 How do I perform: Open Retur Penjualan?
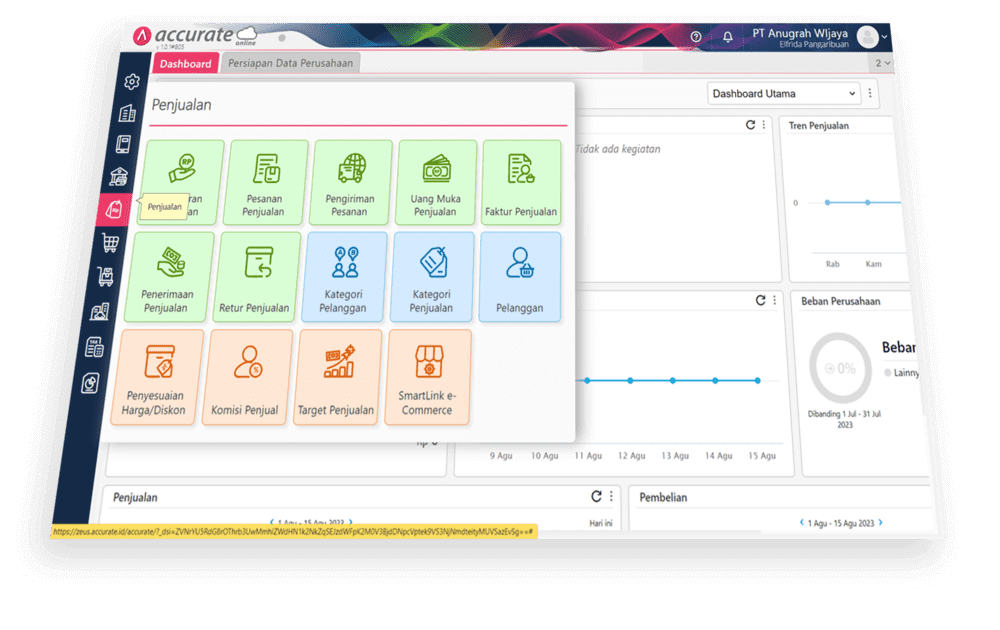point(254,277)
